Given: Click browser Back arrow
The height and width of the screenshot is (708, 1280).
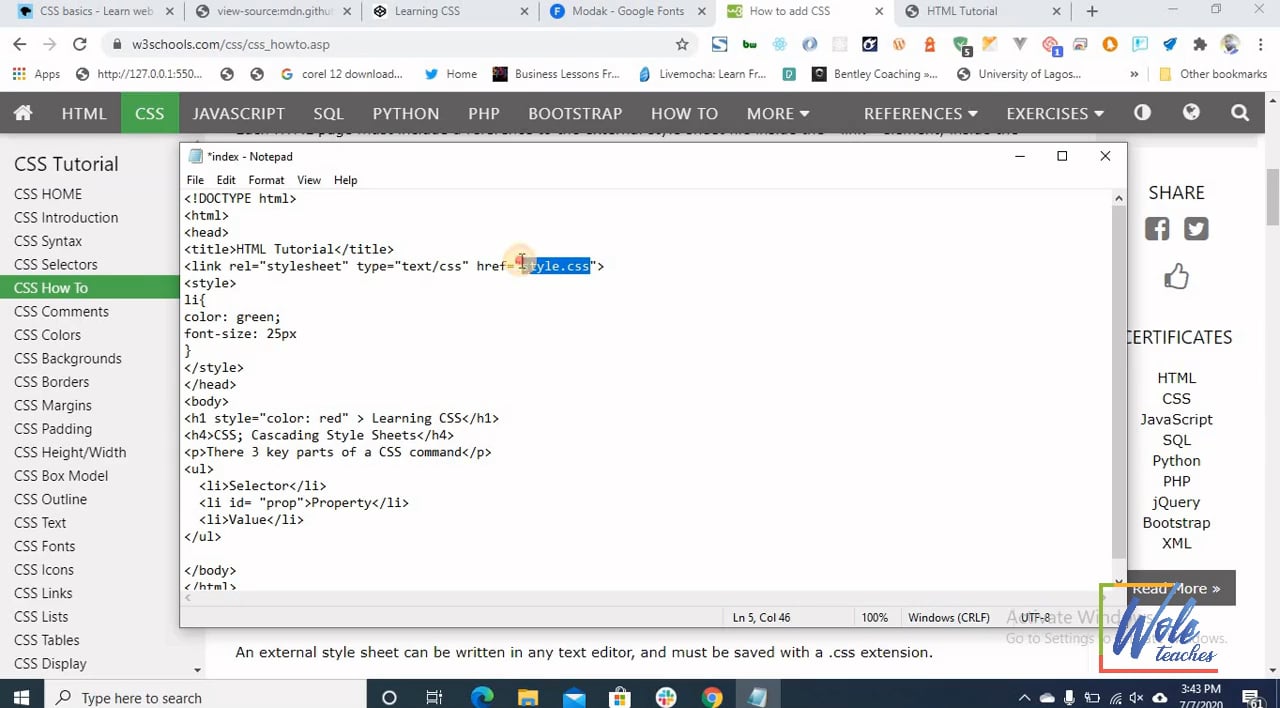Looking at the screenshot, I should coord(19,44).
